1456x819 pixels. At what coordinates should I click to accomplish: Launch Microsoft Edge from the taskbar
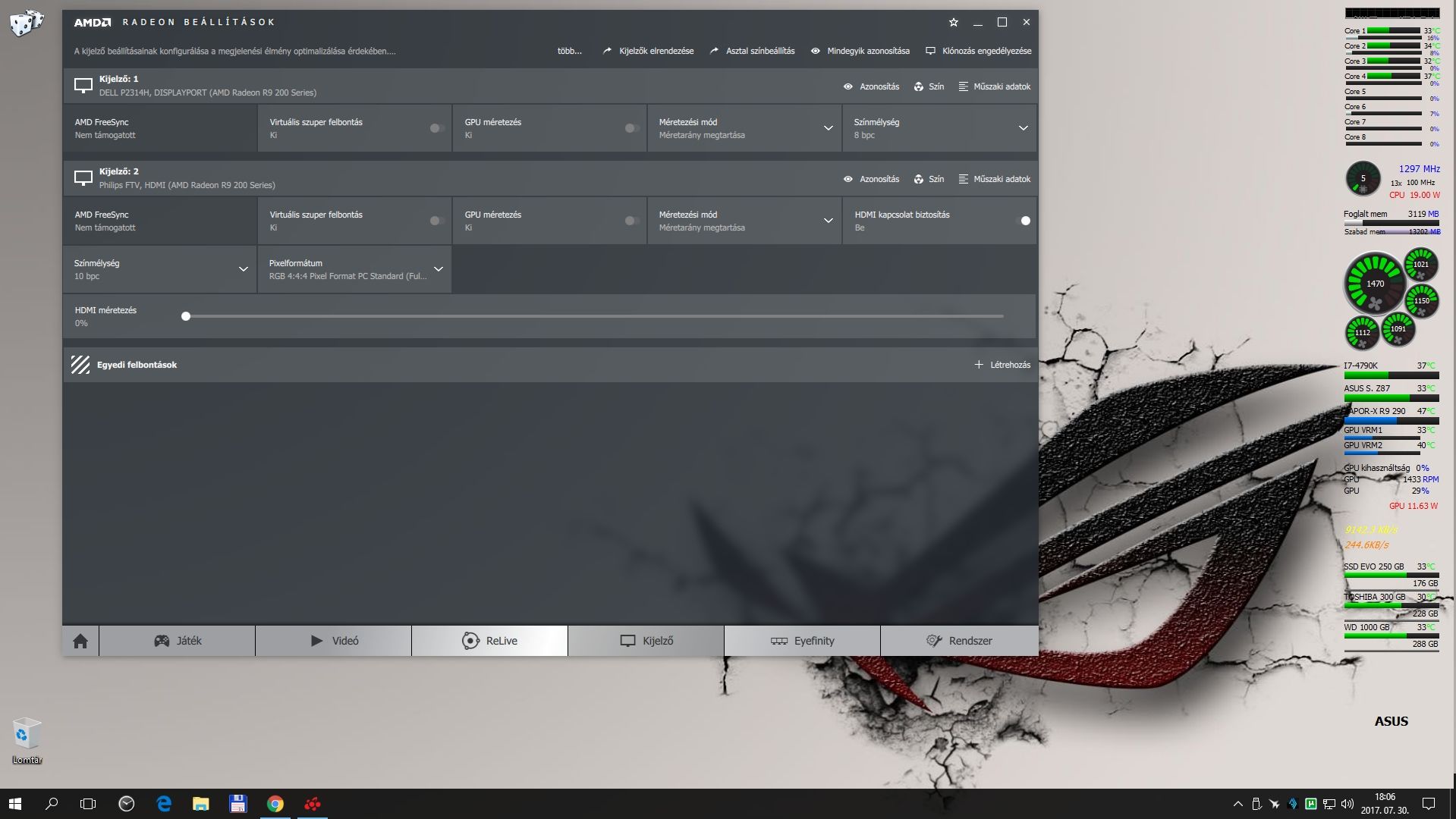[x=164, y=804]
